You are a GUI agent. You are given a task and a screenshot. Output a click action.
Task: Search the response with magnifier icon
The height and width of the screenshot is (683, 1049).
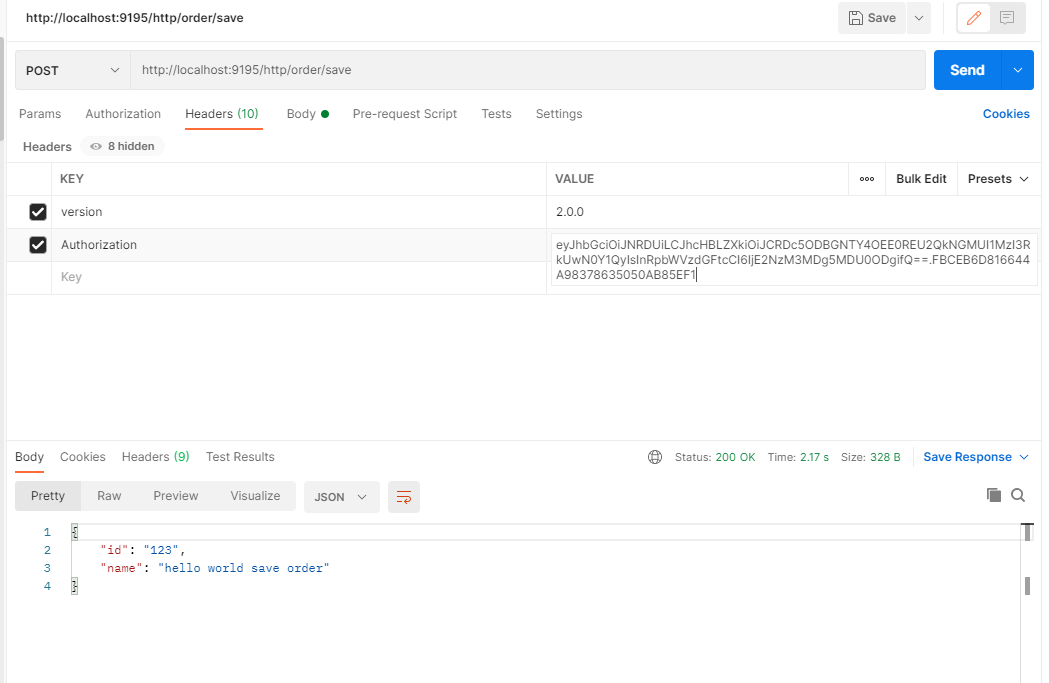(1018, 495)
